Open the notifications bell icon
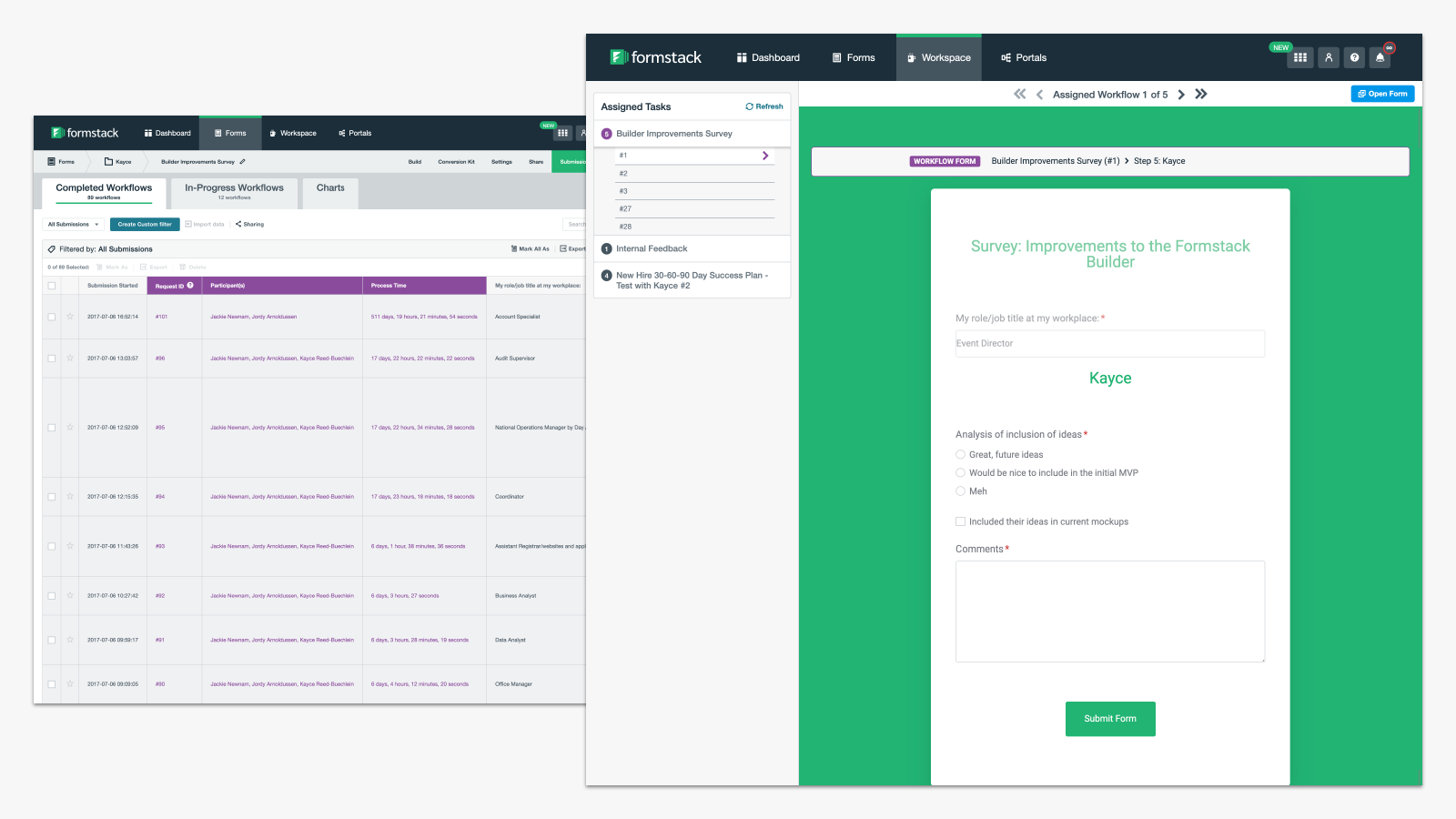This screenshot has width=1456, height=819. click(1380, 57)
